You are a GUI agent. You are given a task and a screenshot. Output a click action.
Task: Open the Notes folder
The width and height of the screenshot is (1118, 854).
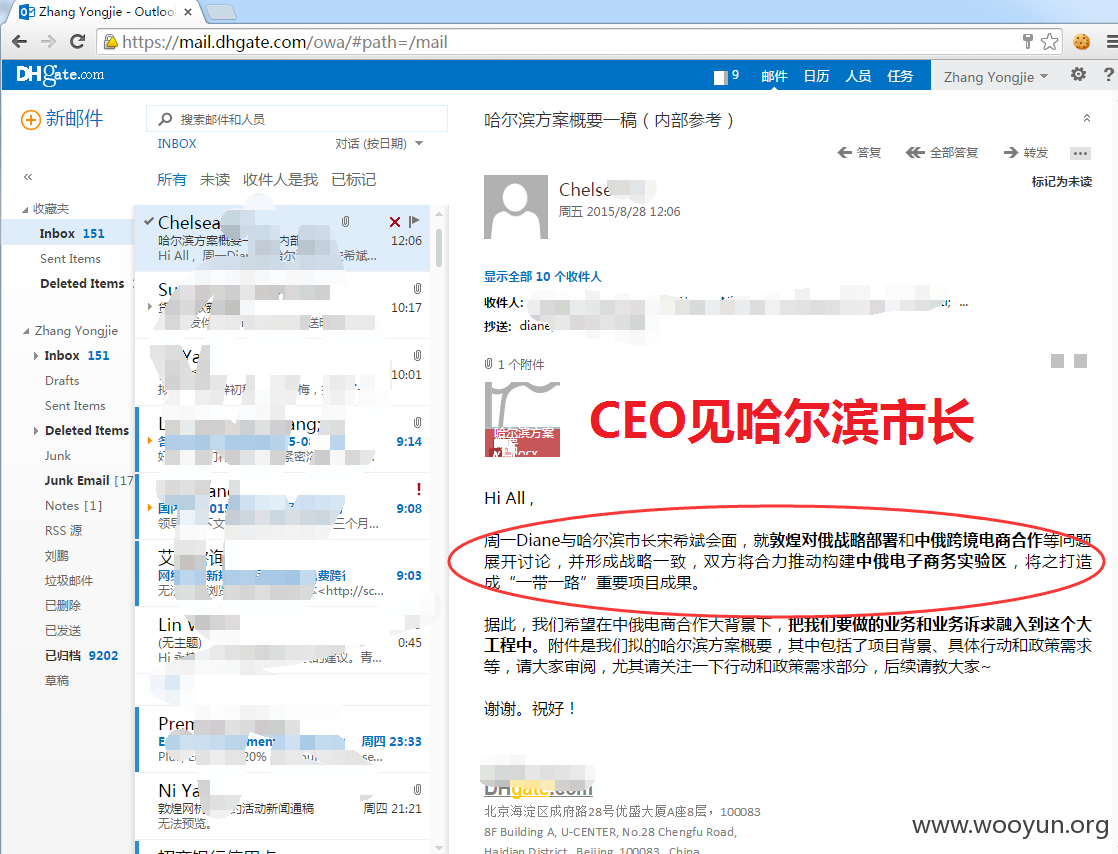point(73,505)
